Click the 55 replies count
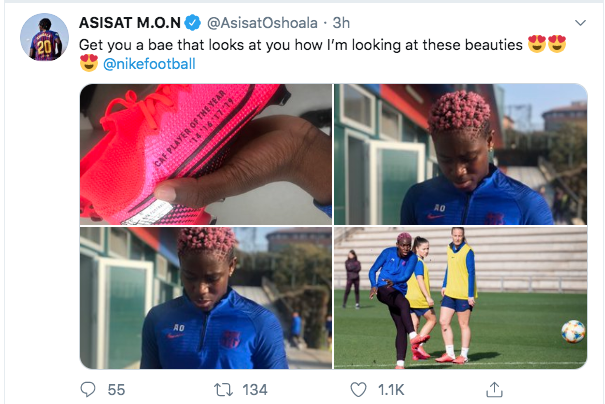The height and width of the screenshot is (404, 605). coord(116,390)
